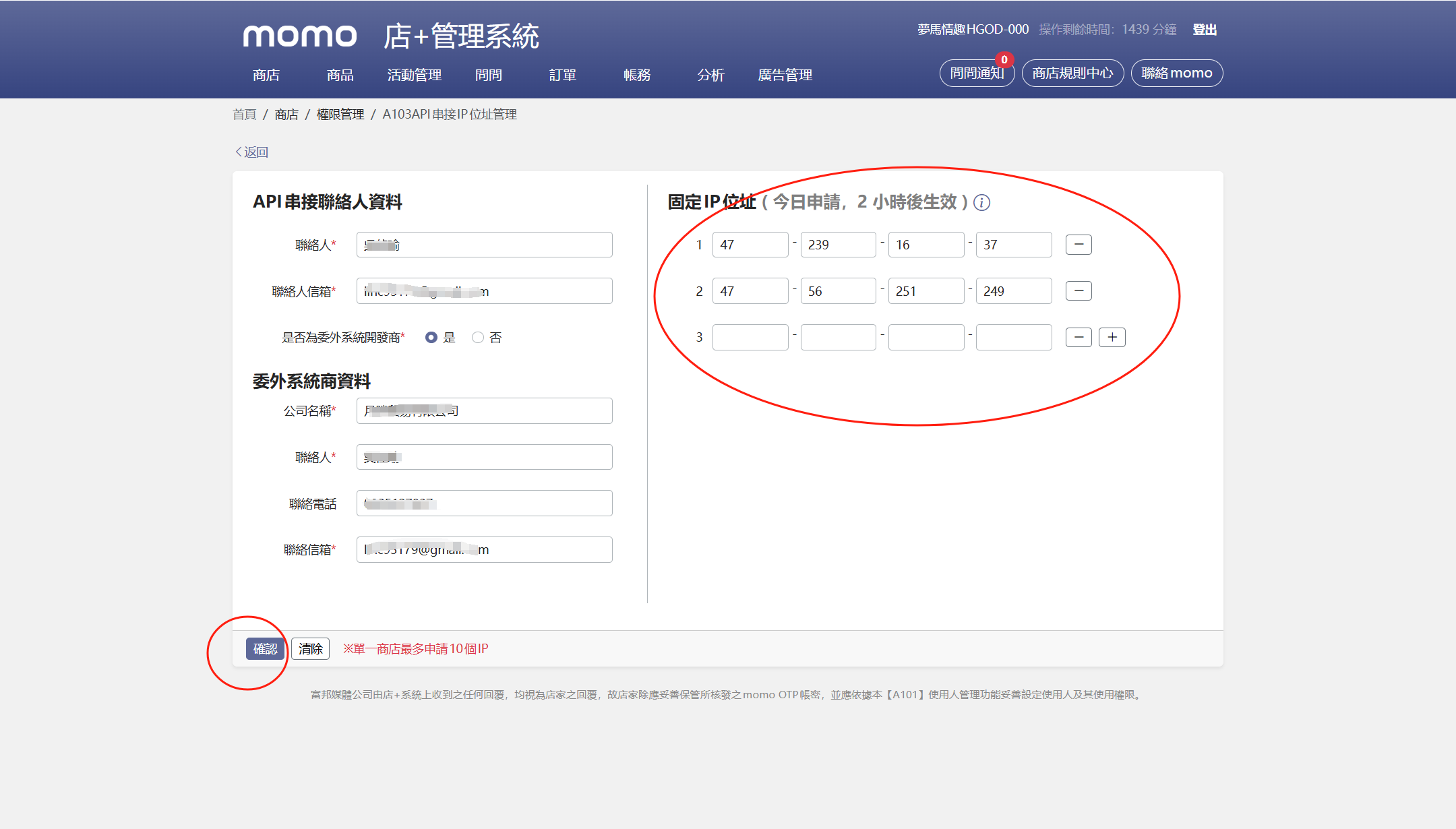Viewport: 1456px width, 829px height.
Task: Click IP row 3 first empty octet field
Action: tap(750, 337)
